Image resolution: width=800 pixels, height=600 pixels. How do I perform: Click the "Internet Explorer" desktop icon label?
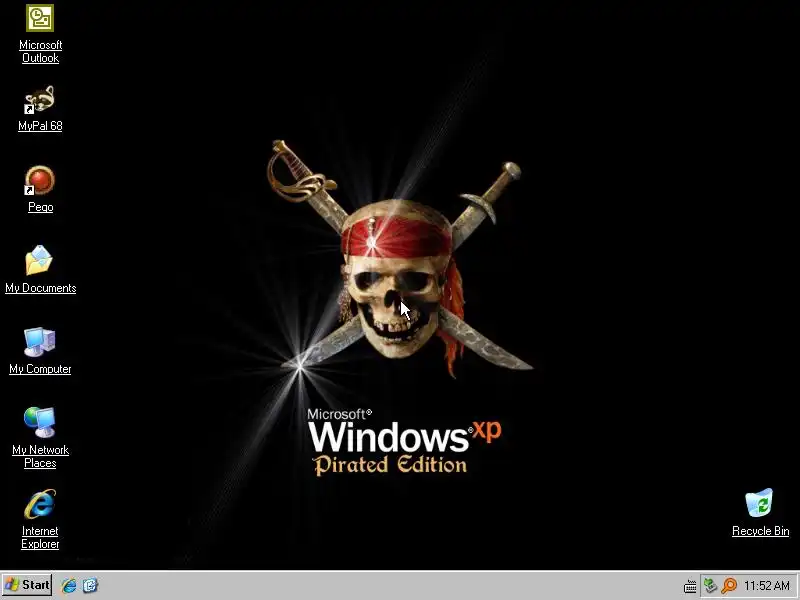(40, 538)
